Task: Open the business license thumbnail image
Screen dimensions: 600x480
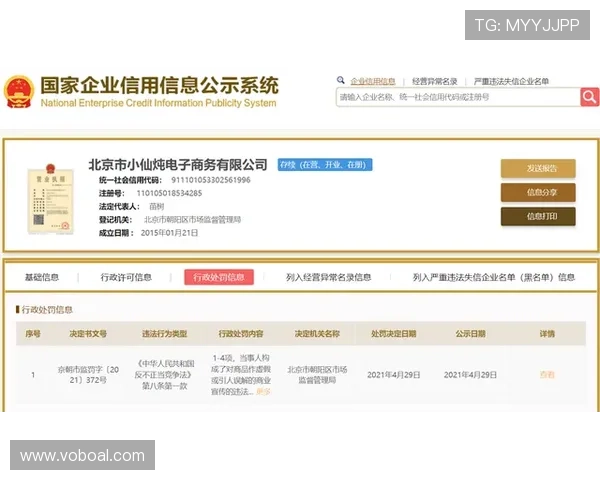Action: [50, 198]
